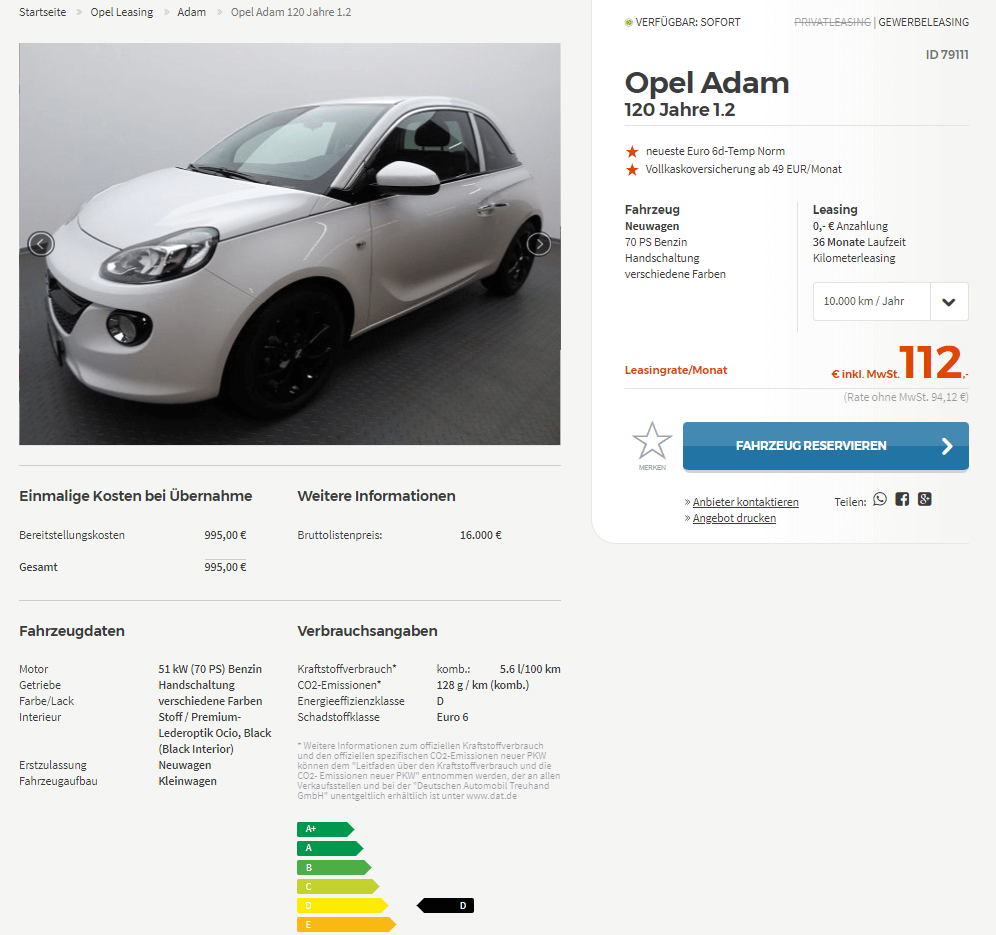Click '128 g / km (komb.)' emissions value

[483, 685]
